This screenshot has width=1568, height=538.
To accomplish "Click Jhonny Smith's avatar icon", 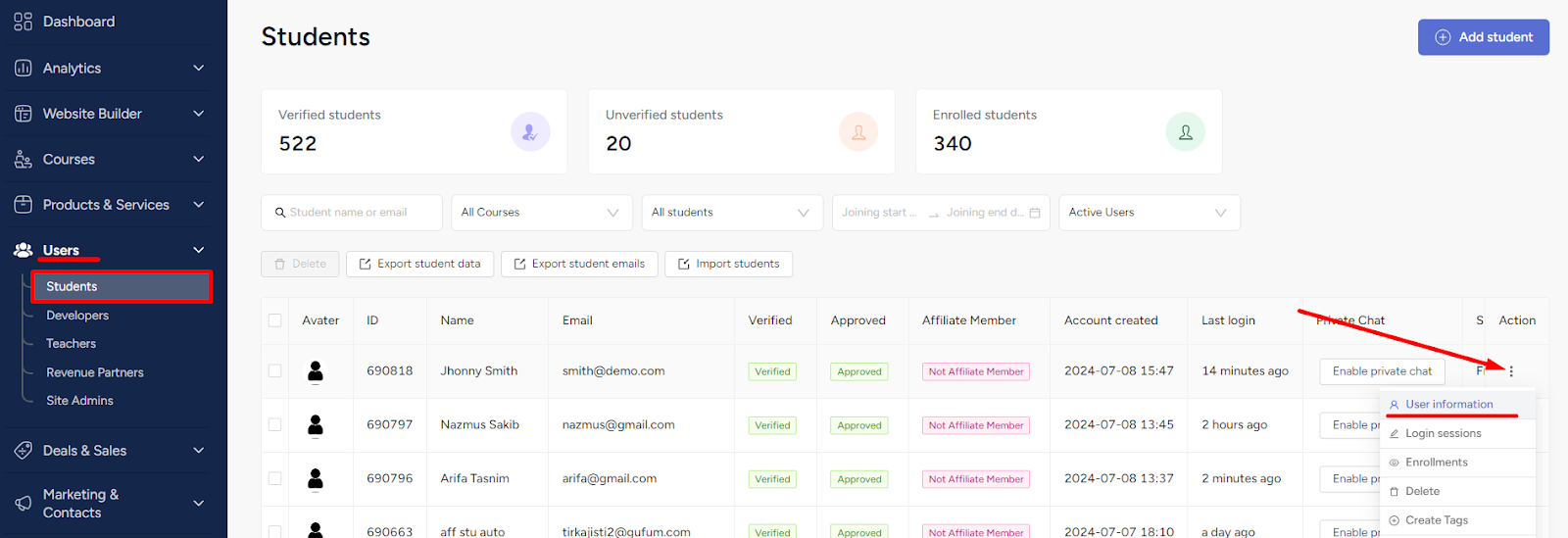I will tap(316, 371).
